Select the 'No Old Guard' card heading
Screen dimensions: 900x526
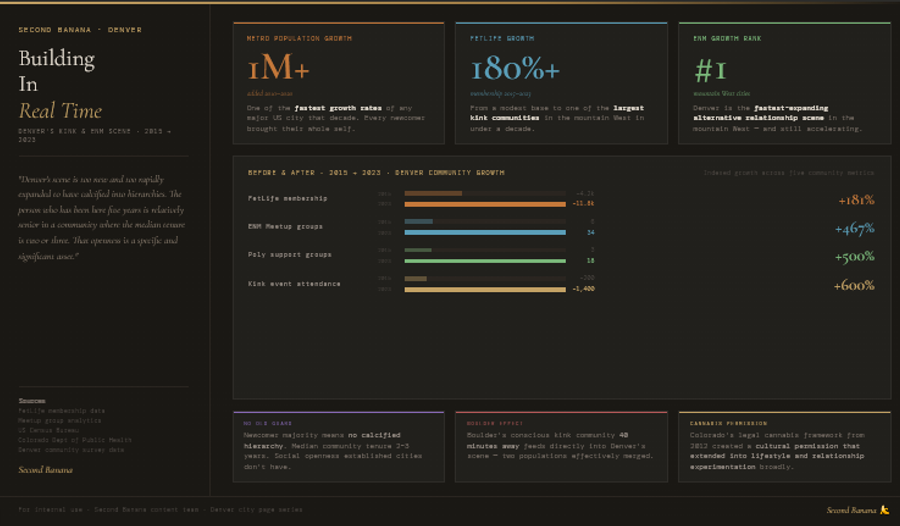pyautogui.click(x=267, y=423)
